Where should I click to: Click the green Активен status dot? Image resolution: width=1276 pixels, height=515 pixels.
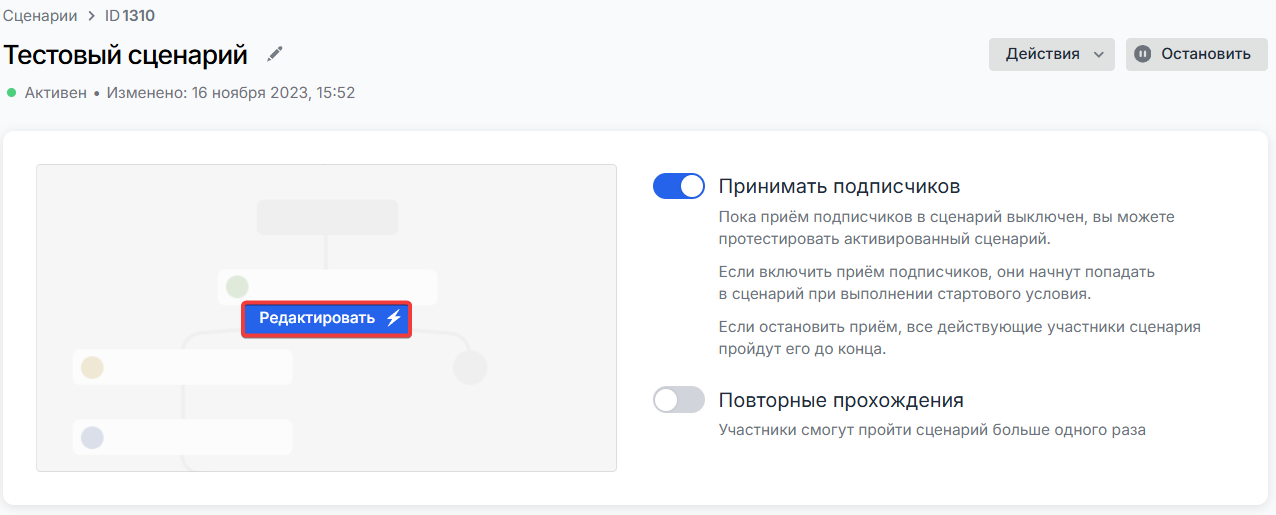[12, 93]
